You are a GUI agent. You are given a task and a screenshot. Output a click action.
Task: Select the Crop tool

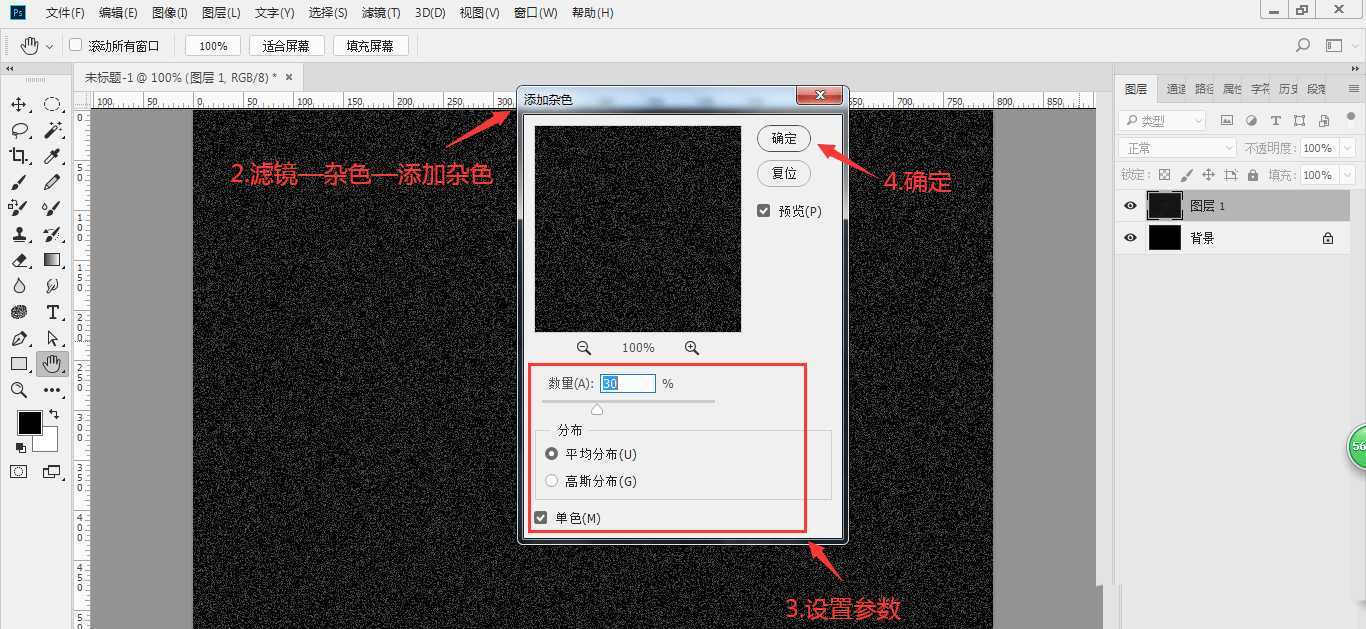(x=20, y=155)
